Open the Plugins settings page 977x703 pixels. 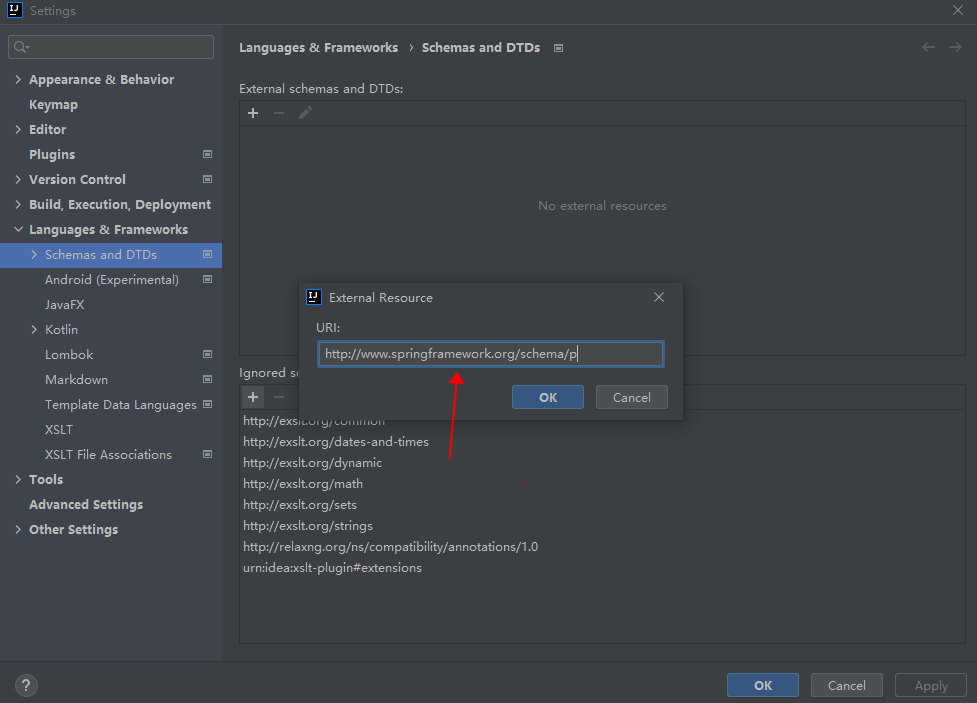tap(52, 155)
